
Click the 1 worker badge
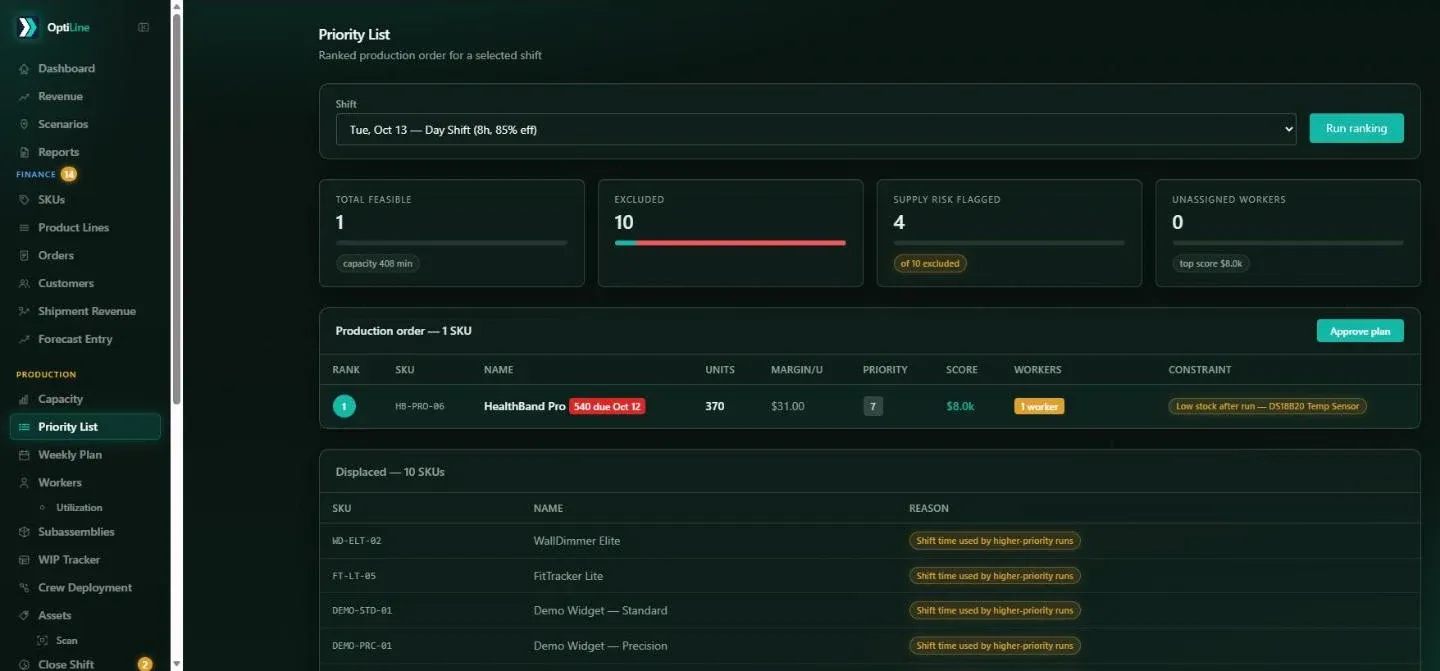(x=1039, y=407)
